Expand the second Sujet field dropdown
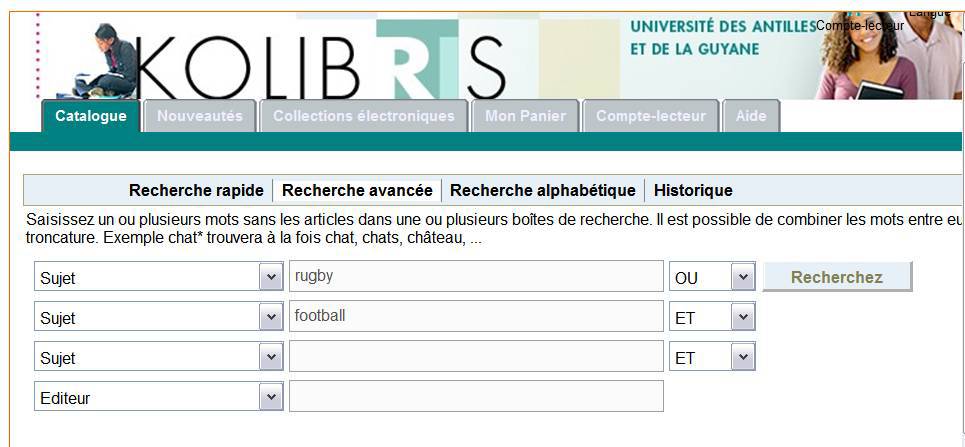The width and height of the screenshot is (965, 447). coord(271,317)
